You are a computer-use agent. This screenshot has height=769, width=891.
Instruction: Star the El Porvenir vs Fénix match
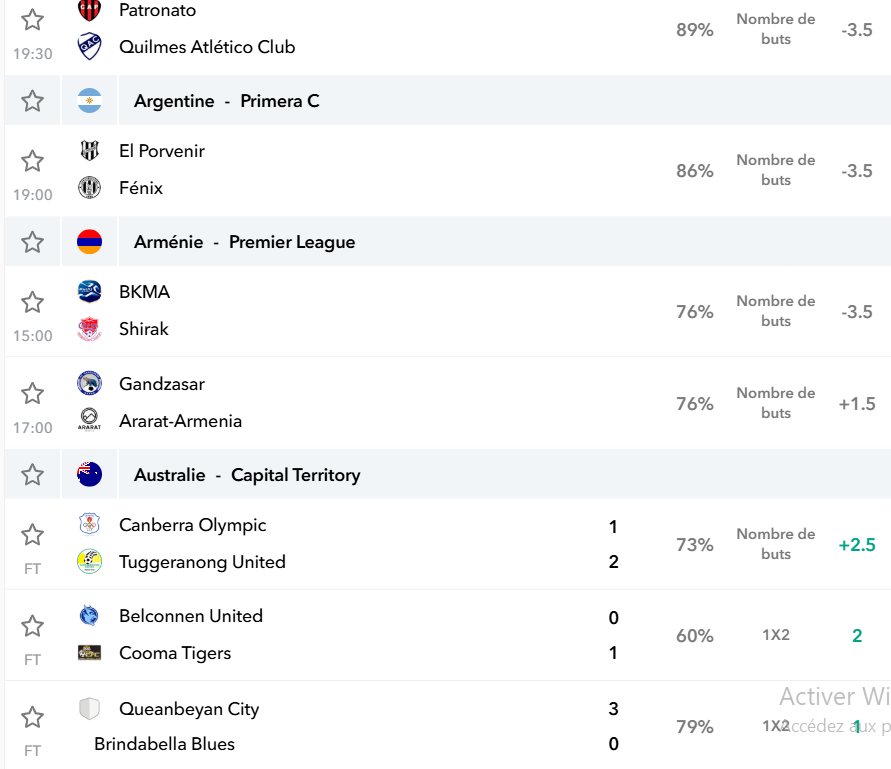32,161
